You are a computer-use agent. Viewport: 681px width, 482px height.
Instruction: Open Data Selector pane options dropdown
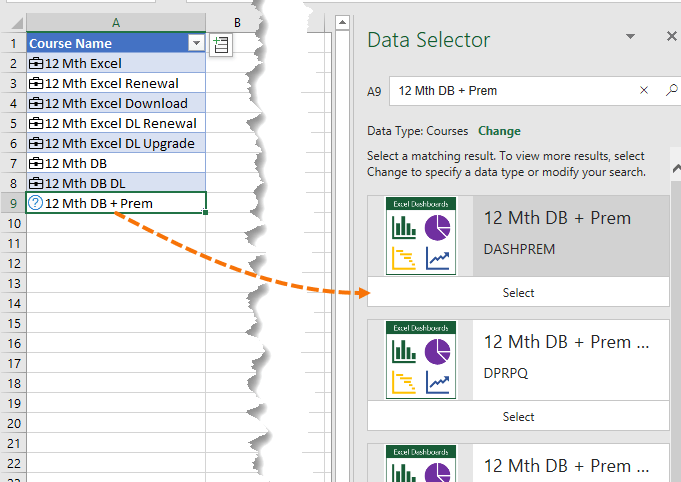point(630,36)
